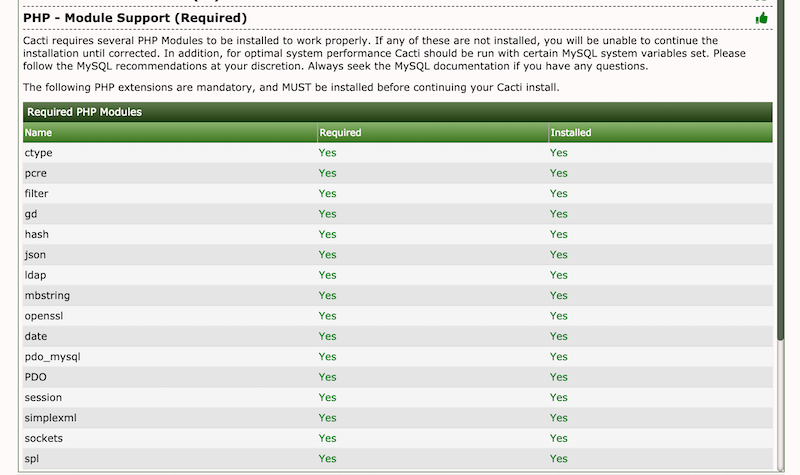The height and width of the screenshot is (475, 800).
Task: Select the mbstring module row
Action: click(x=397, y=295)
